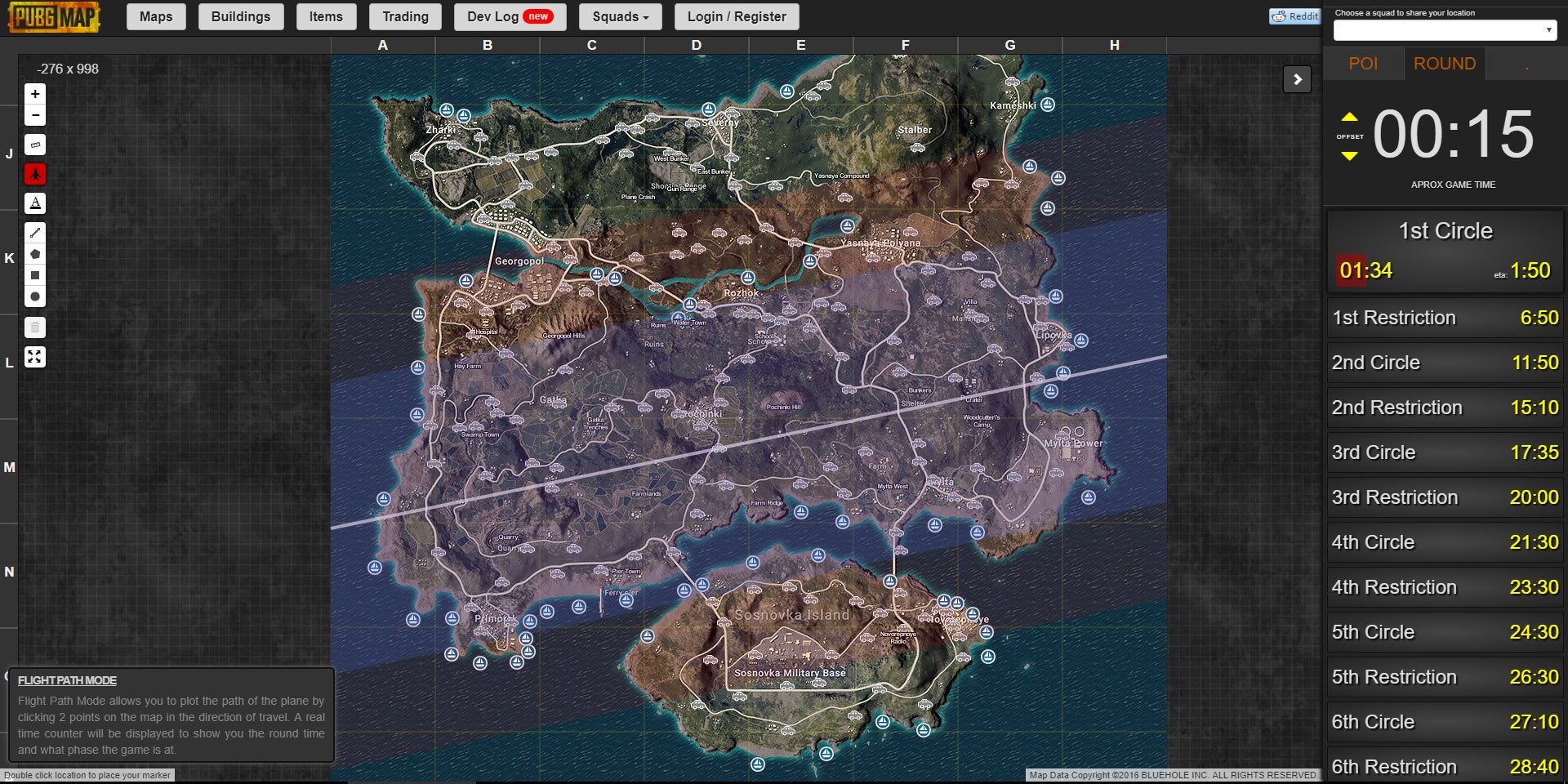This screenshot has width=1568, height=784.
Task: Select the ruler distance measuring tool
Action: pyautogui.click(x=35, y=145)
